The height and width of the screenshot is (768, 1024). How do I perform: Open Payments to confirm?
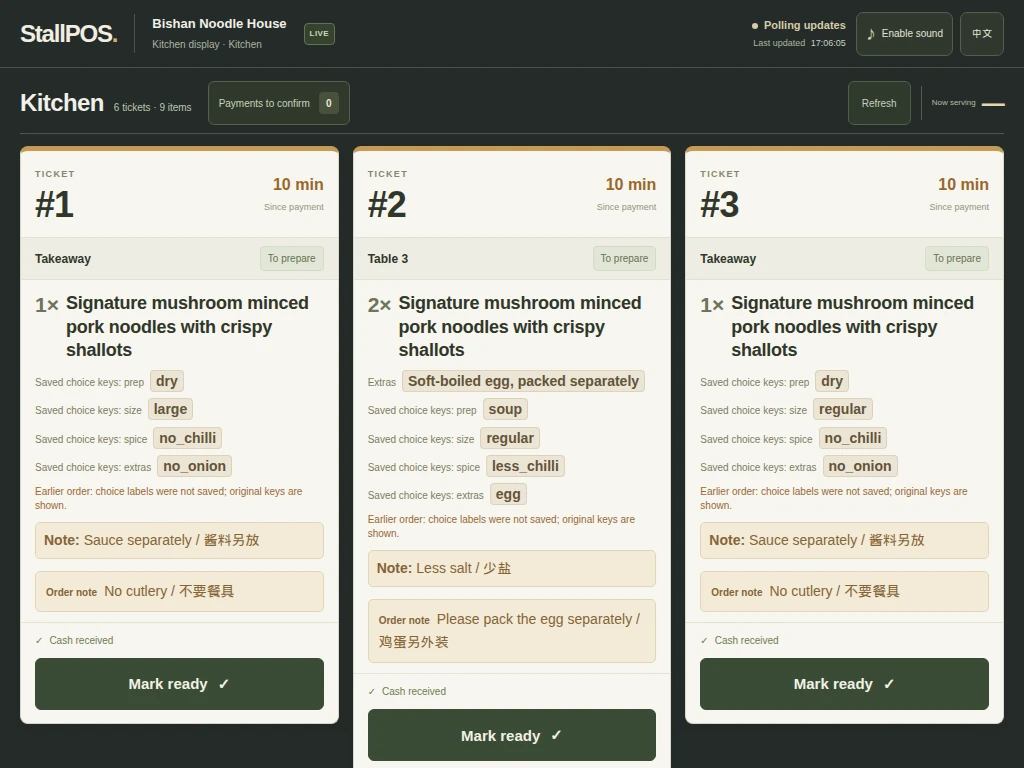(279, 103)
